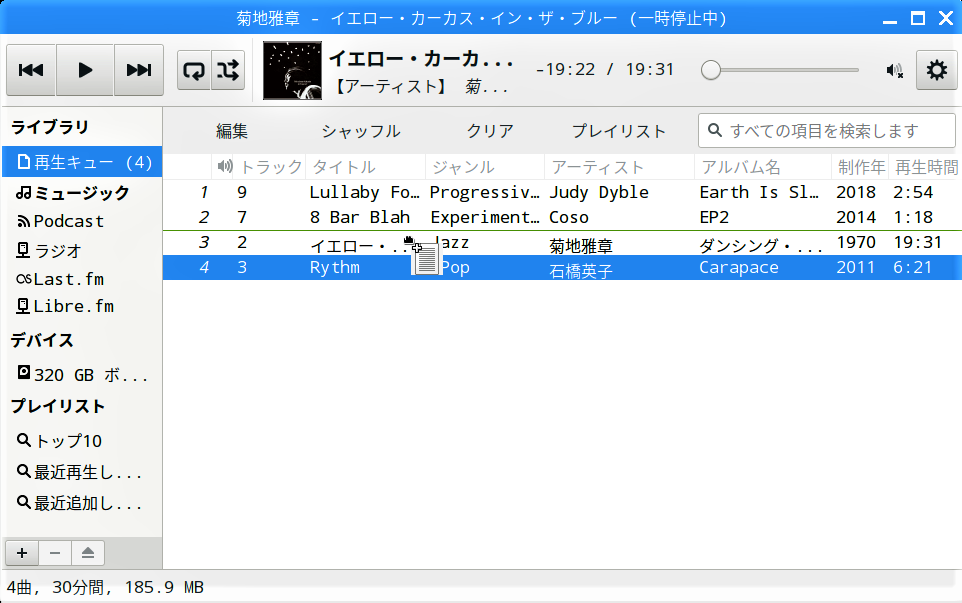Click the album cover thumbnail
This screenshot has height=603, width=962.
[x=292, y=70]
